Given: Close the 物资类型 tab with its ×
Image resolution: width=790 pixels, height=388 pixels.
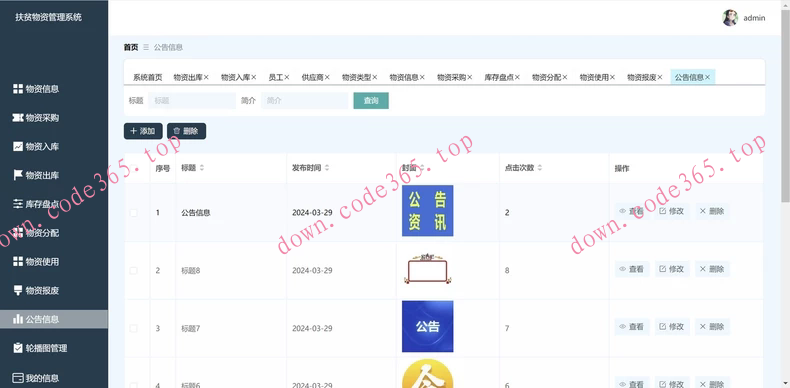Looking at the screenshot, I should [374, 77].
